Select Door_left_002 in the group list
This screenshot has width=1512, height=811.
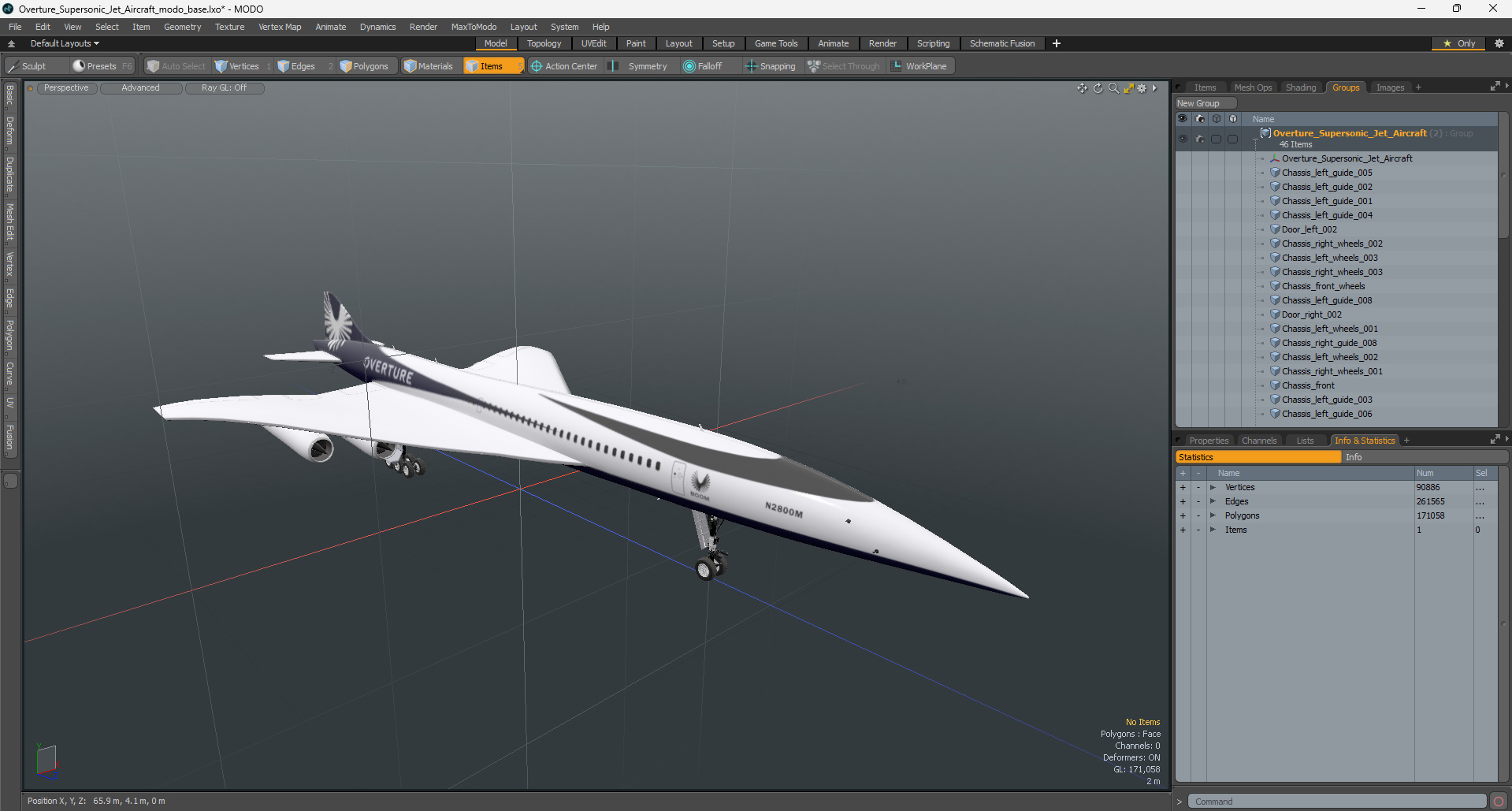click(1309, 229)
